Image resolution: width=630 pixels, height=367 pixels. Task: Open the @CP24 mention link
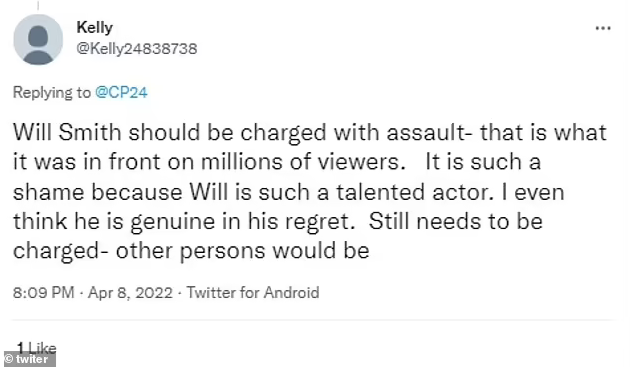point(121,92)
